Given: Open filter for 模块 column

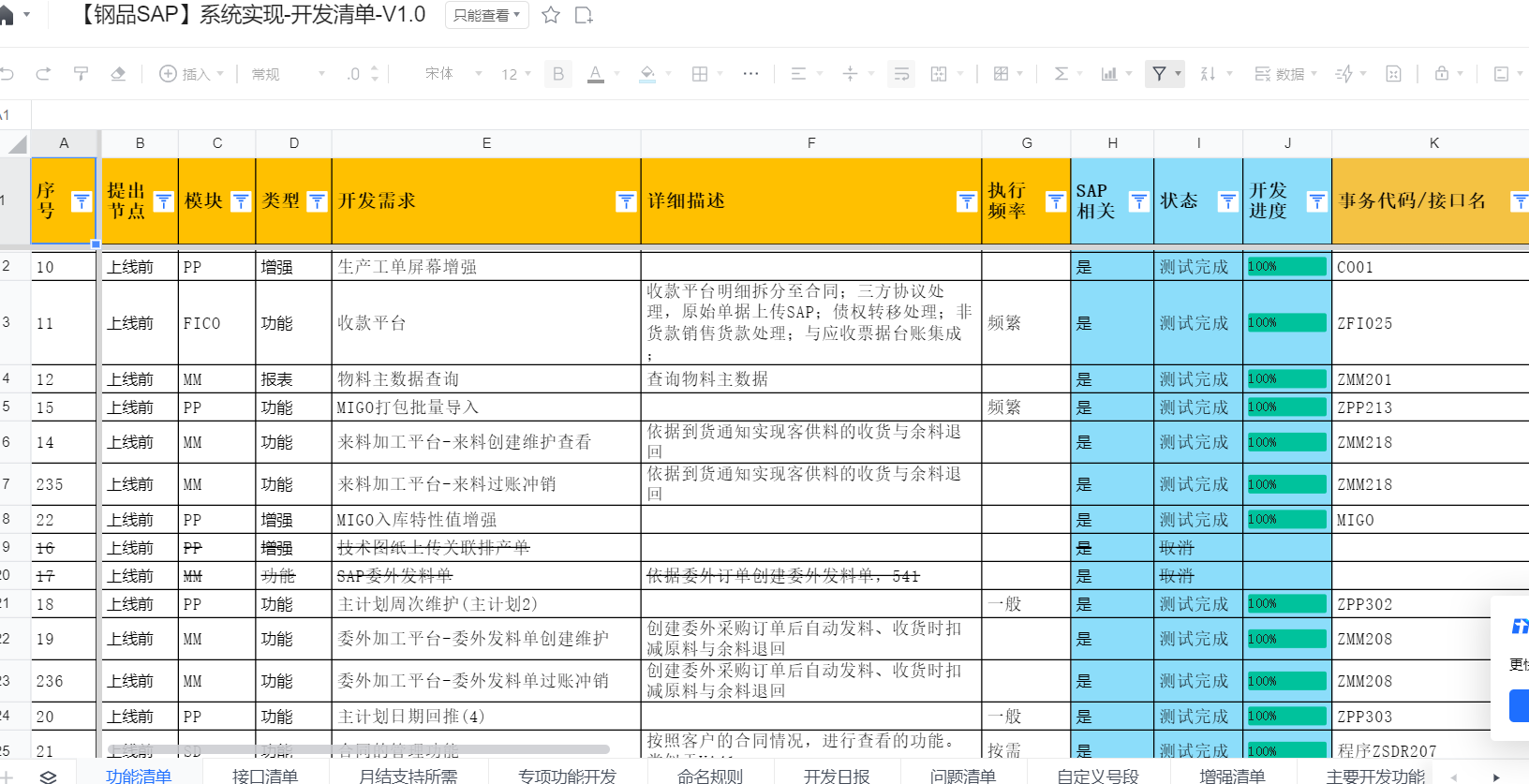Looking at the screenshot, I should click(x=241, y=201).
